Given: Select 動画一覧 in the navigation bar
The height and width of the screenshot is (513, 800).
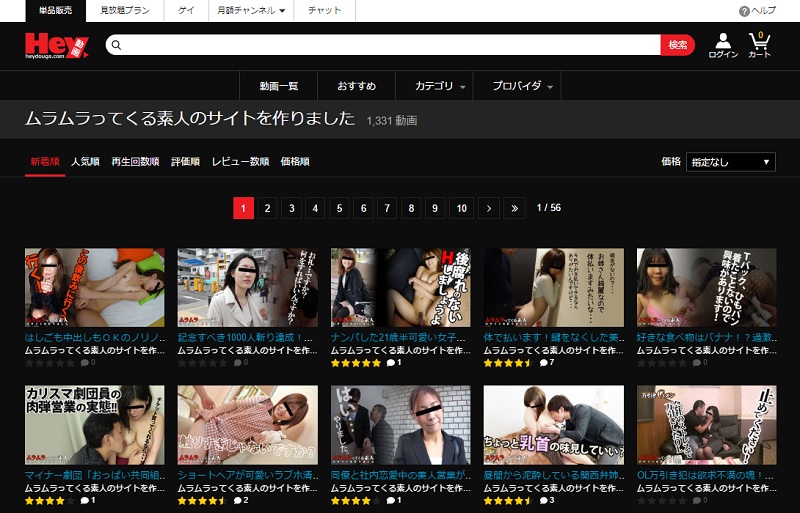Looking at the screenshot, I should click(x=279, y=86).
